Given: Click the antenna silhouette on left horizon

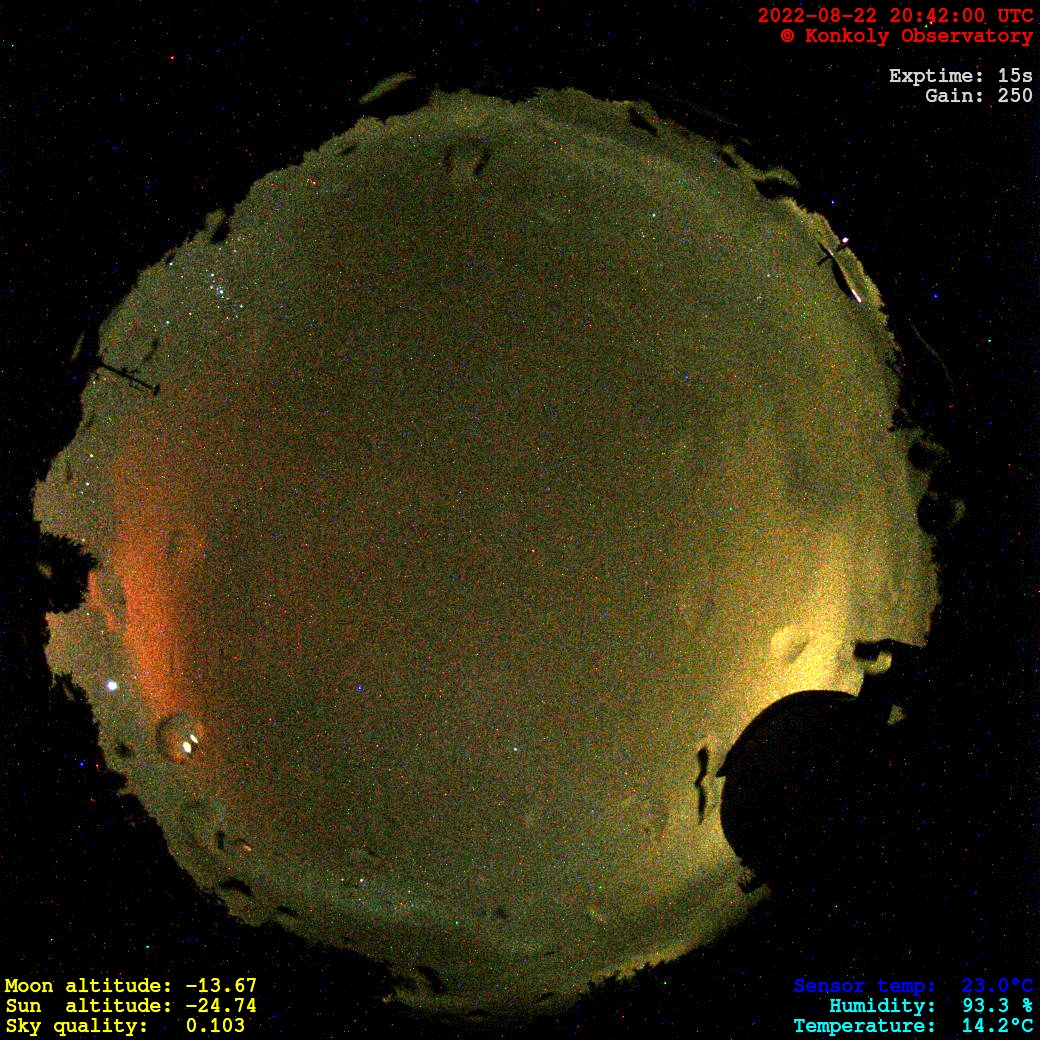Looking at the screenshot, I should click(x=128, y=377).
